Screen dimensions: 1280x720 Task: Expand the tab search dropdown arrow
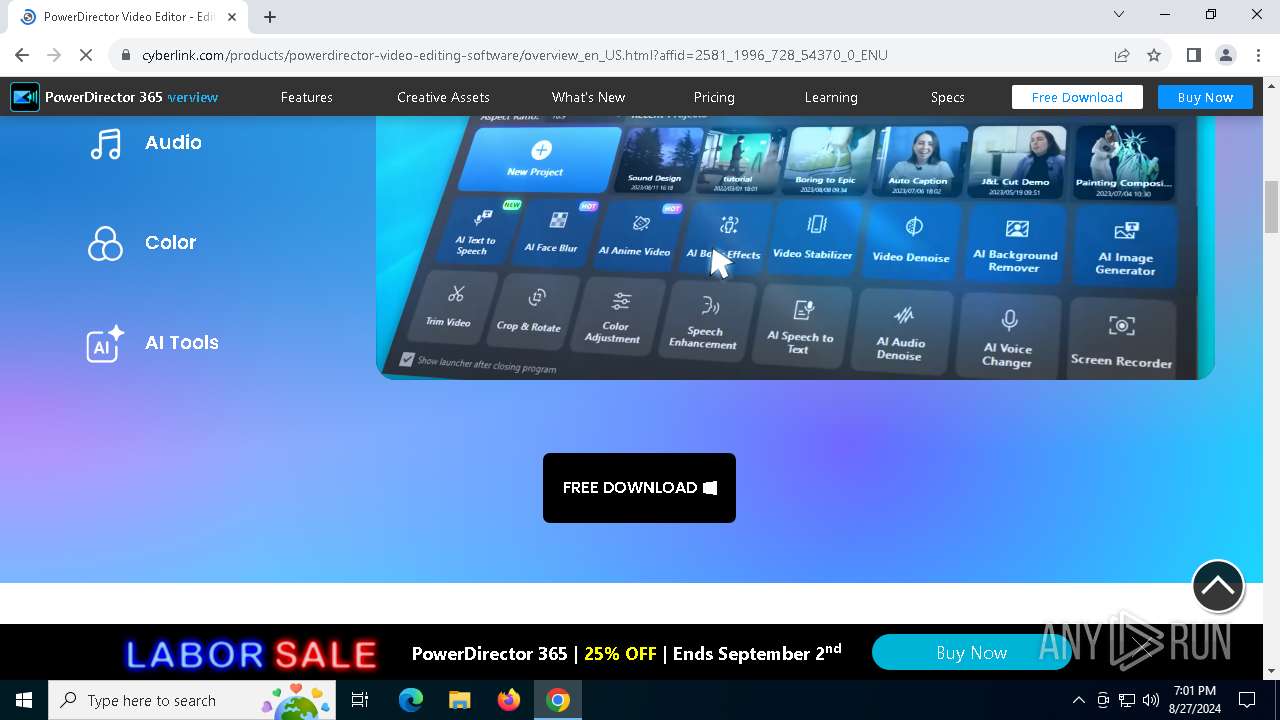click(1119, 15)
